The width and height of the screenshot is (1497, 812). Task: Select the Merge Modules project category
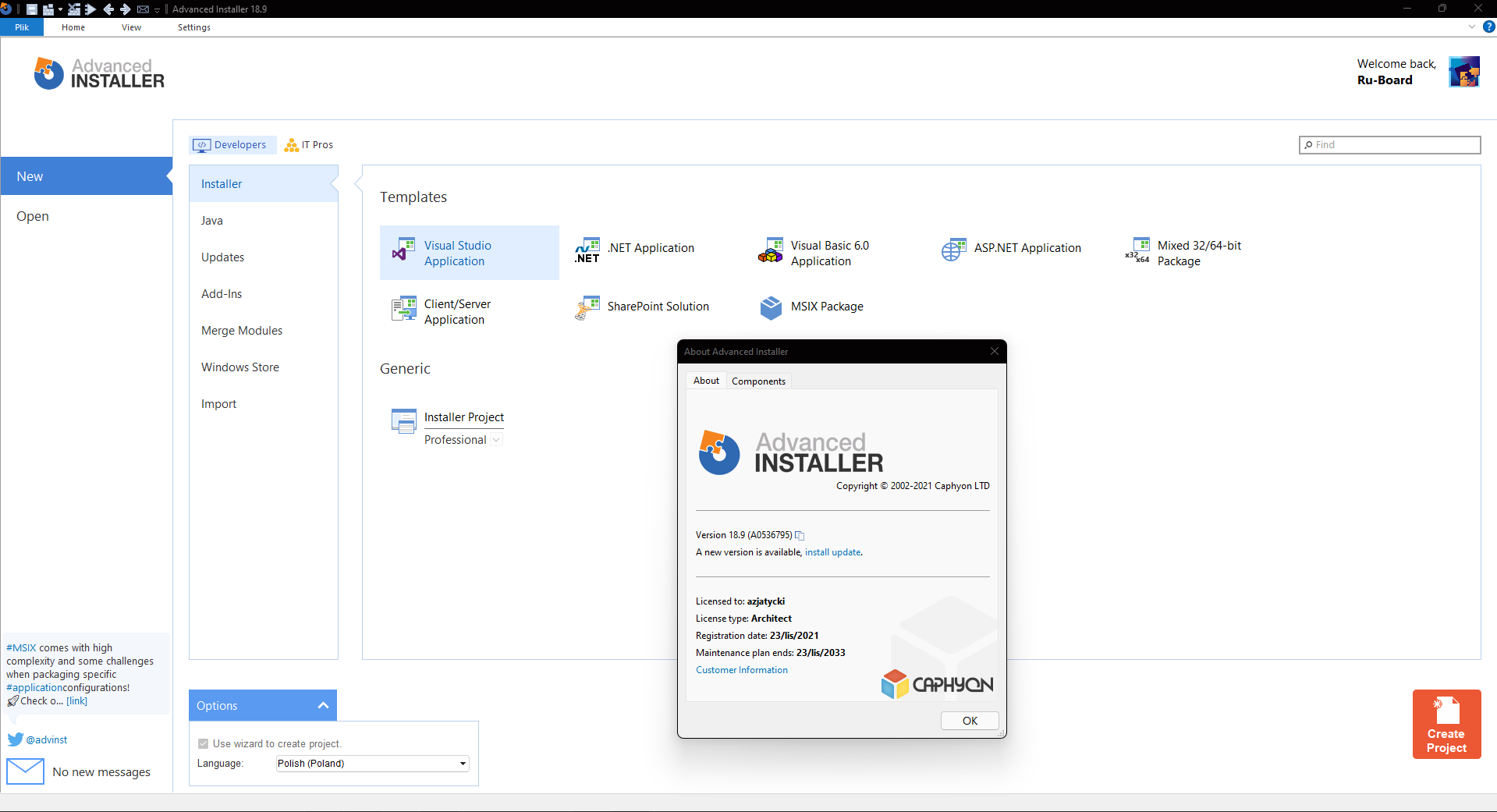(x=264, y=331)
